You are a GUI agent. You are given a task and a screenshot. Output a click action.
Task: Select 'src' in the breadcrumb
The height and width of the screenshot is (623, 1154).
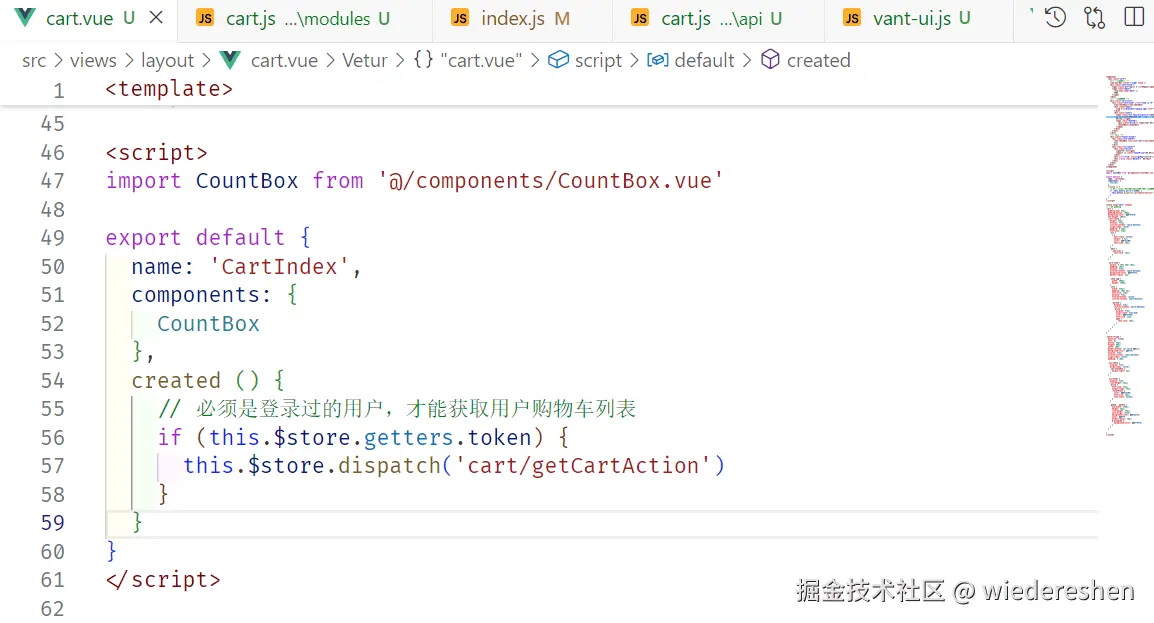[34, 60]
